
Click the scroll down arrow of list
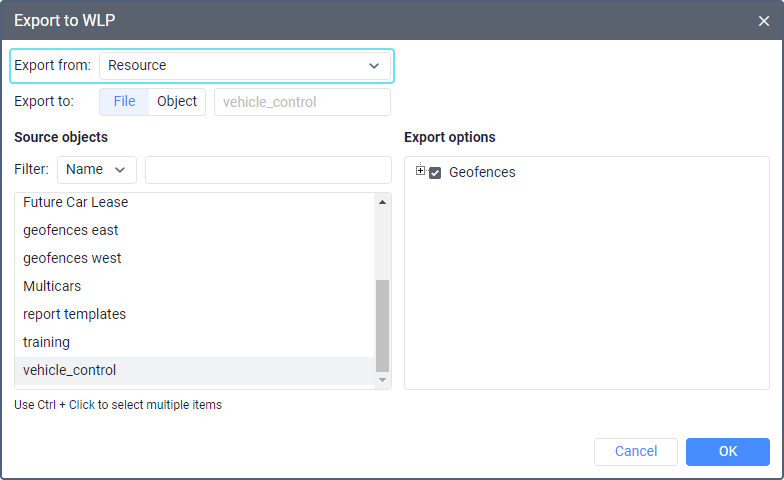point(382,380)
